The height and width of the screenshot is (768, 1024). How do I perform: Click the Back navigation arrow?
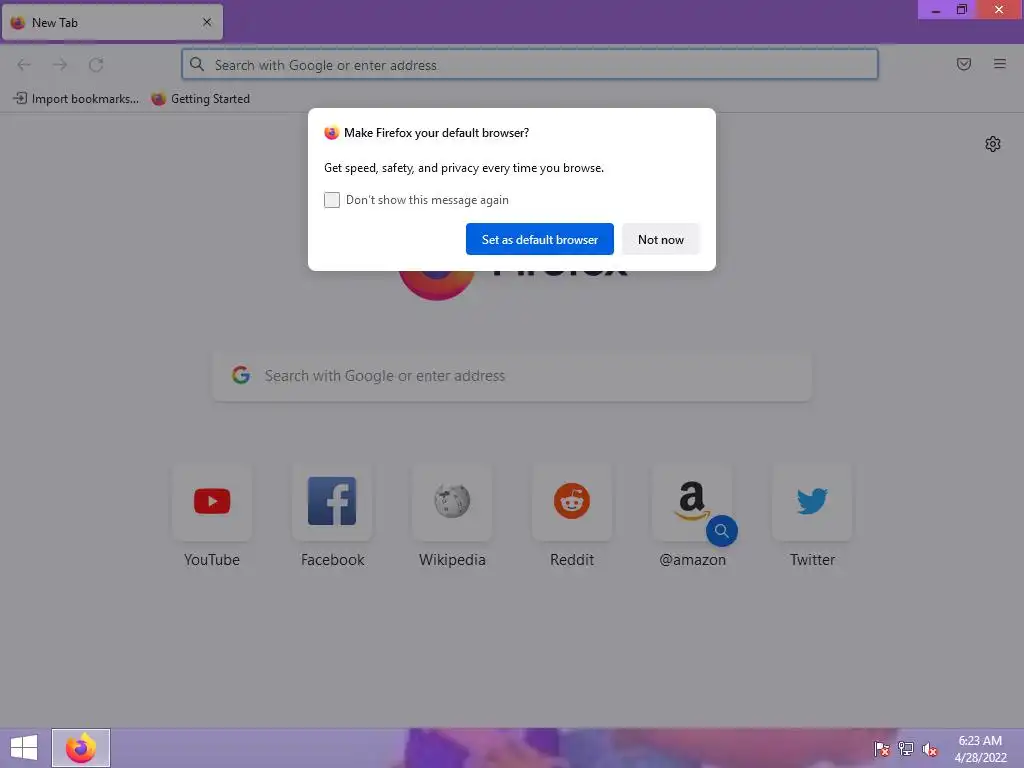click(24, 65)
